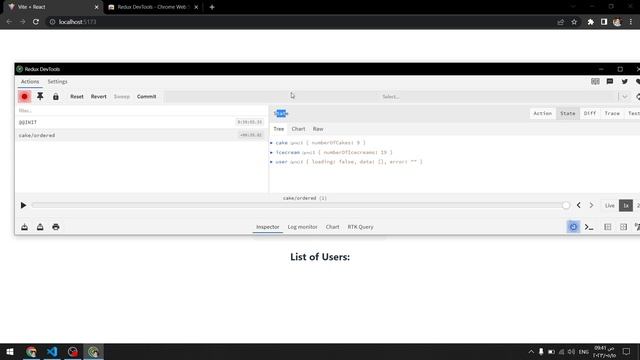Switch to the State inspector tab
The height and width of the screenshot is (360, 640).
click(567, 113)
